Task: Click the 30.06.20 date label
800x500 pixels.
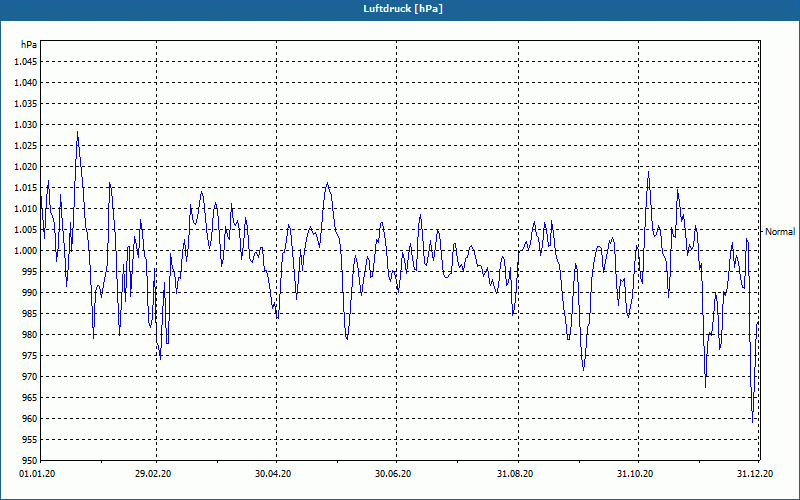Action: [x=393, y=474]
